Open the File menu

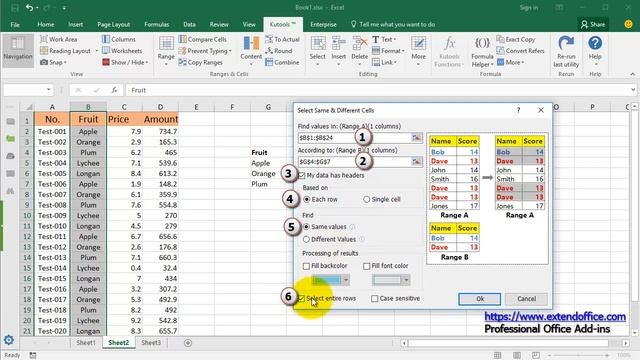click(15, 24)
